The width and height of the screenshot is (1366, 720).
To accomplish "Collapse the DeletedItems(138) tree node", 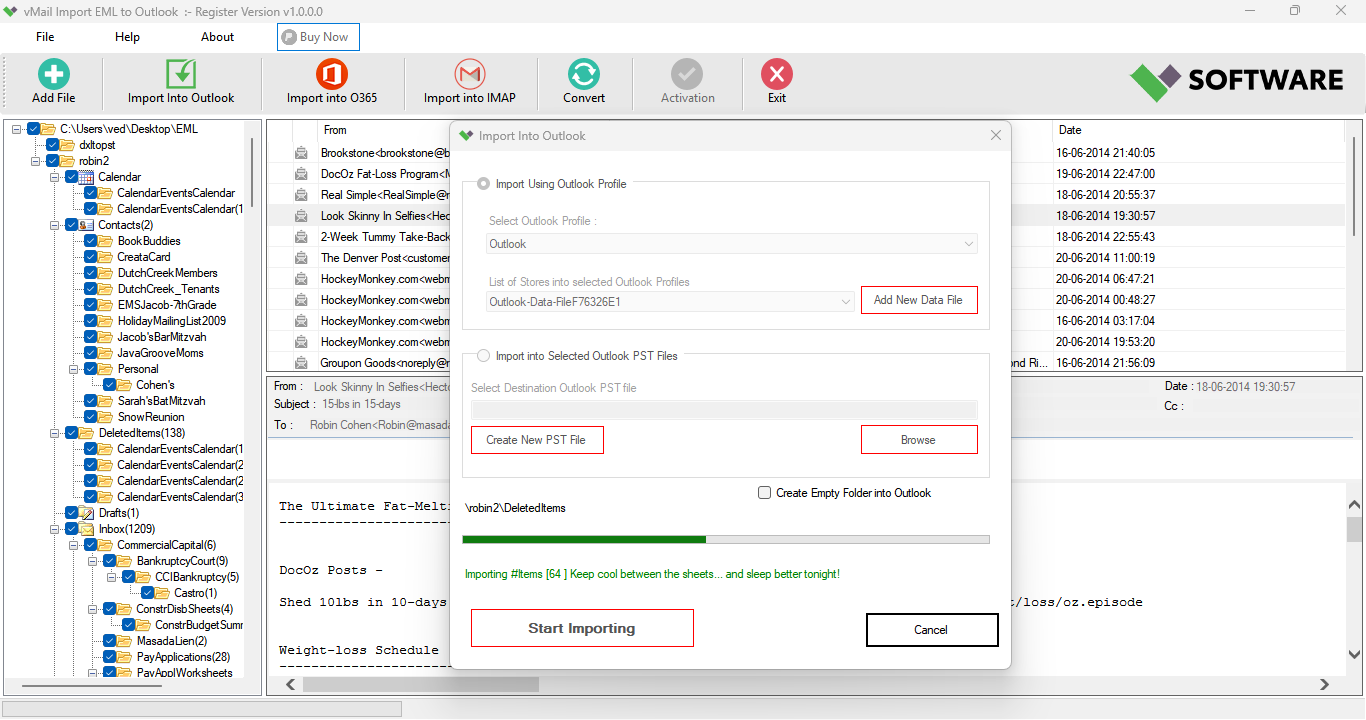I will (55, 433).
